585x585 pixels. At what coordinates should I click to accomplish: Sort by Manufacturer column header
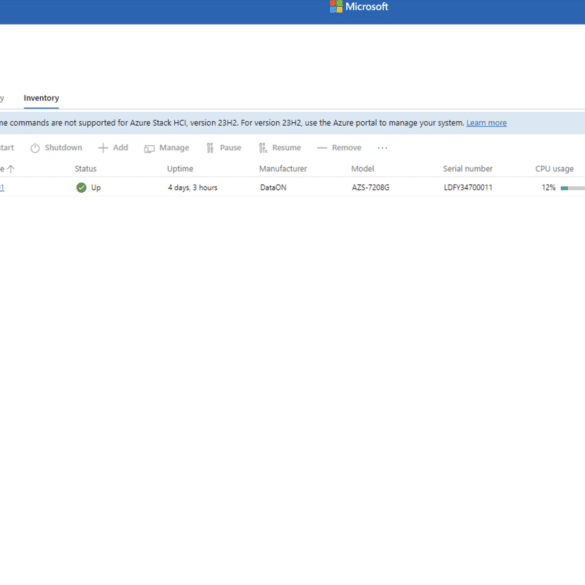[283, 169]
